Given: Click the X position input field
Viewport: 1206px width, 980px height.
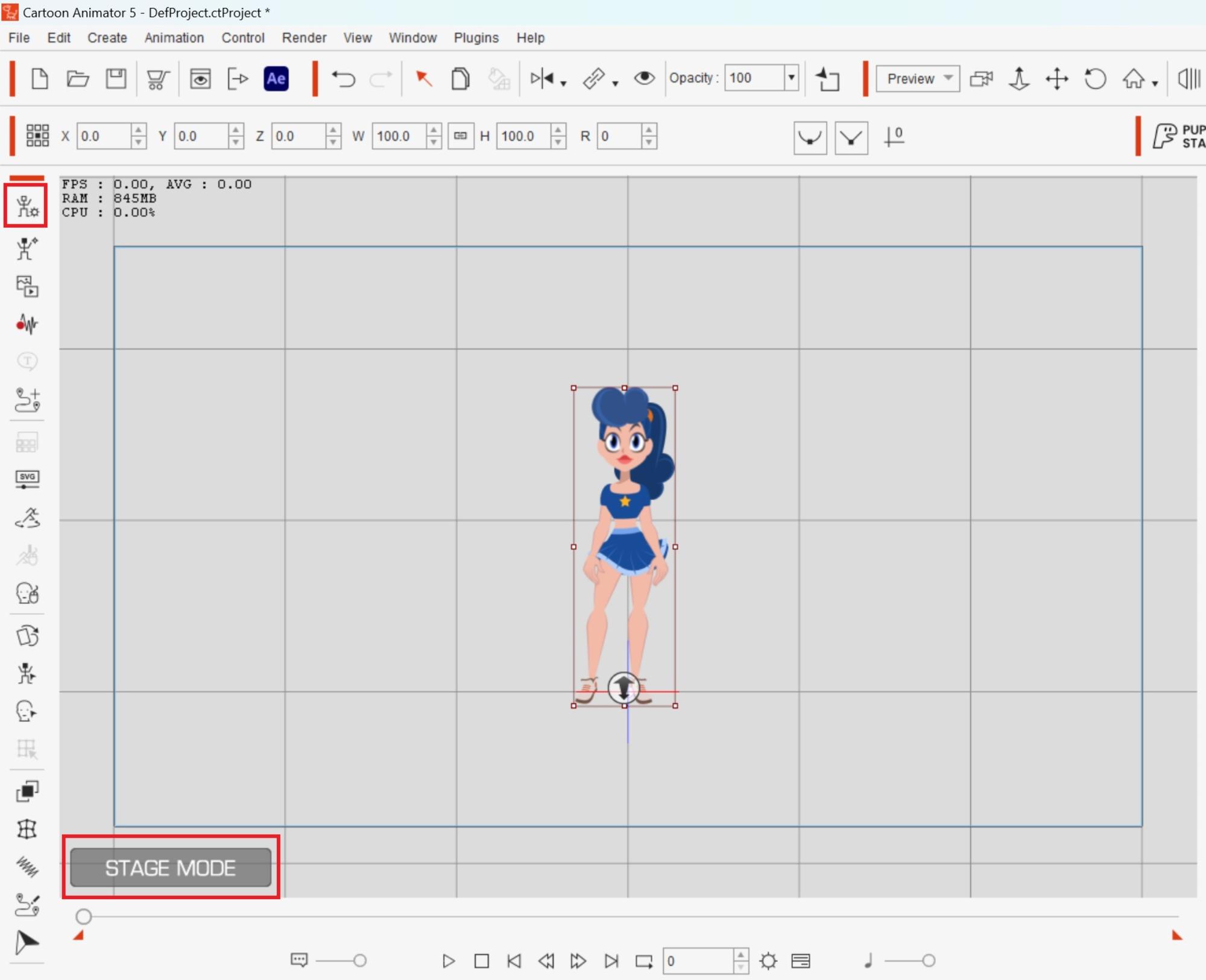Looking at the screenshot, I should pyautogui.click(x=103, y=136).
